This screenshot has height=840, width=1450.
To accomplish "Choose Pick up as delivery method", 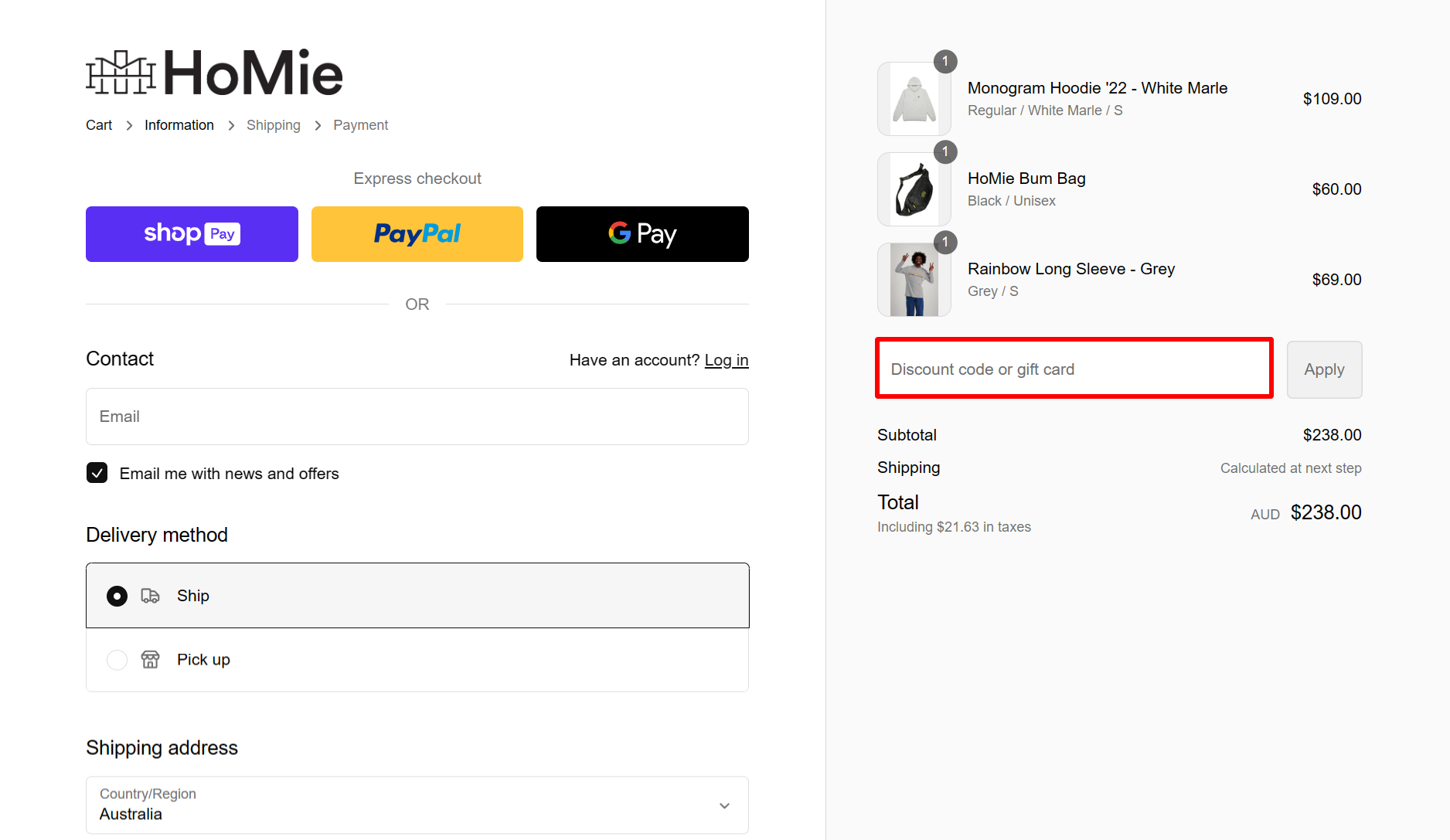I will click(117, 659).
